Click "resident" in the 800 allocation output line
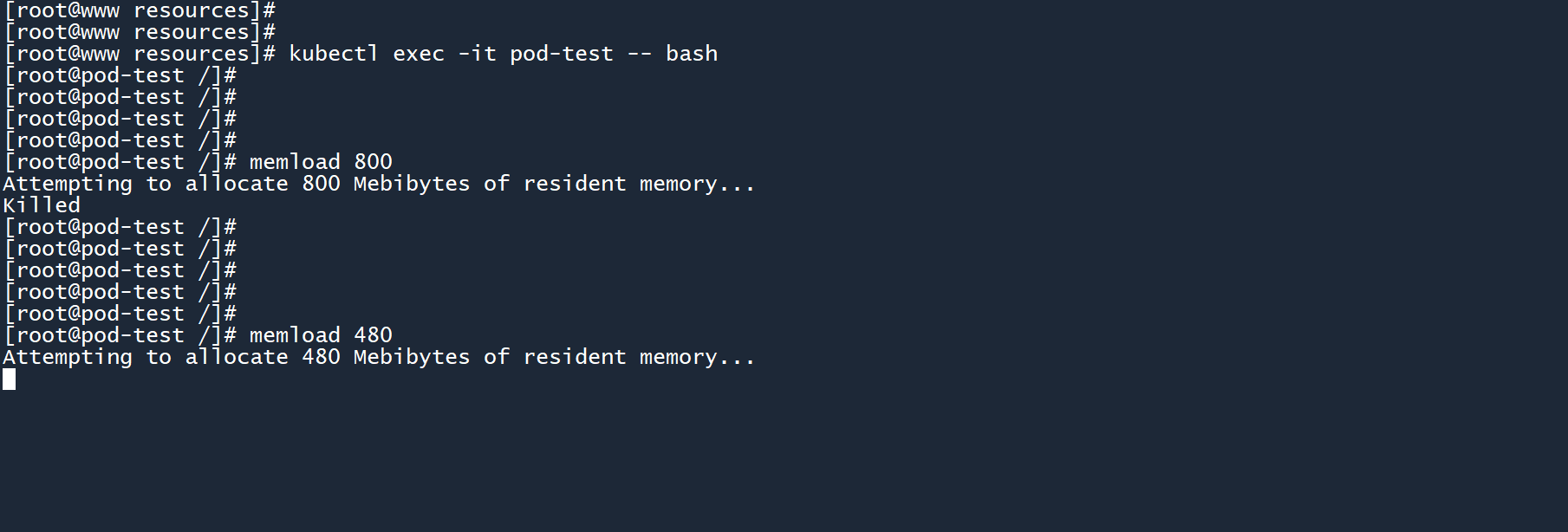The height and width of the screenshot is (532, 1568). click(x=574, y=184)
